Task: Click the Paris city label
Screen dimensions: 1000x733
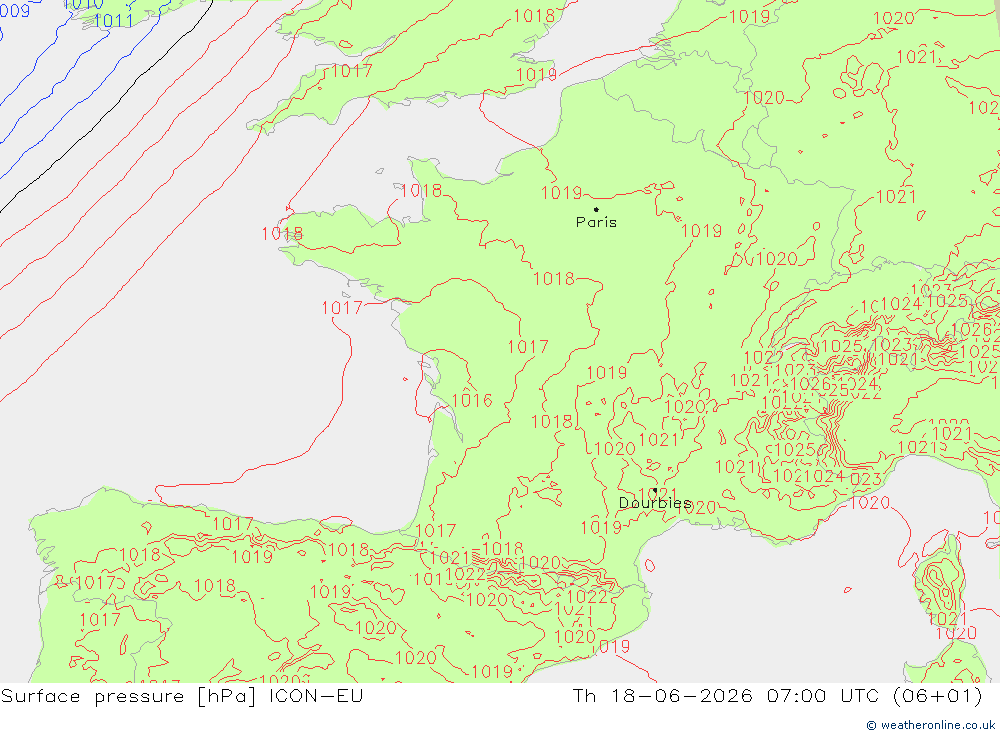Action: (x=596, y=222)
